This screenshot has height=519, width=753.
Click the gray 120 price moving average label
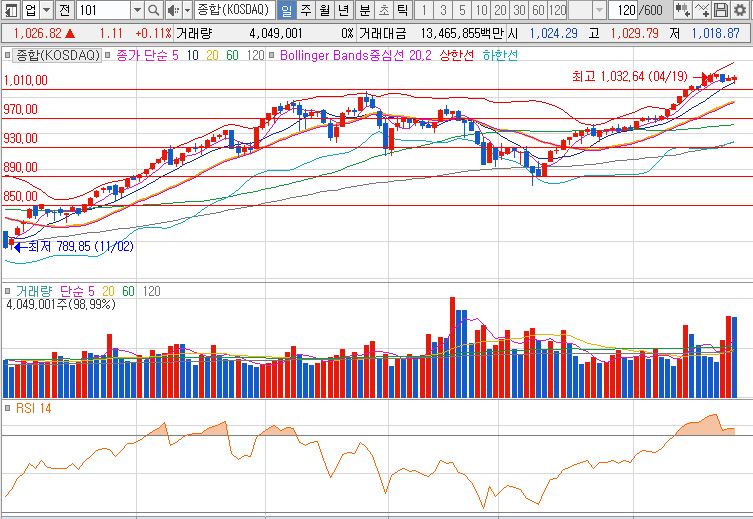(255, 55)
